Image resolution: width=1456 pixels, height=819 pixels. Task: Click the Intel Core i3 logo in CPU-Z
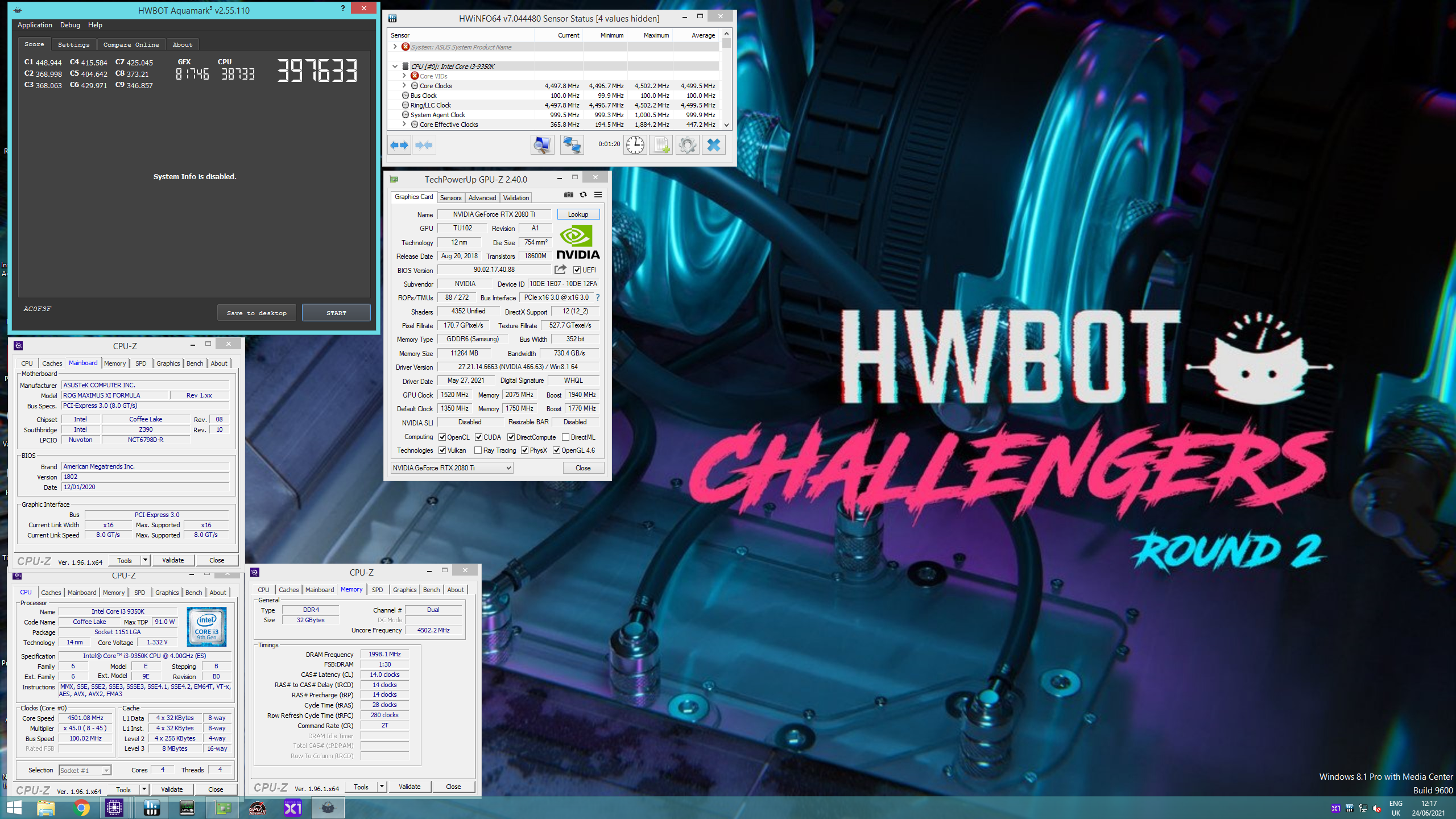[206, 626]
